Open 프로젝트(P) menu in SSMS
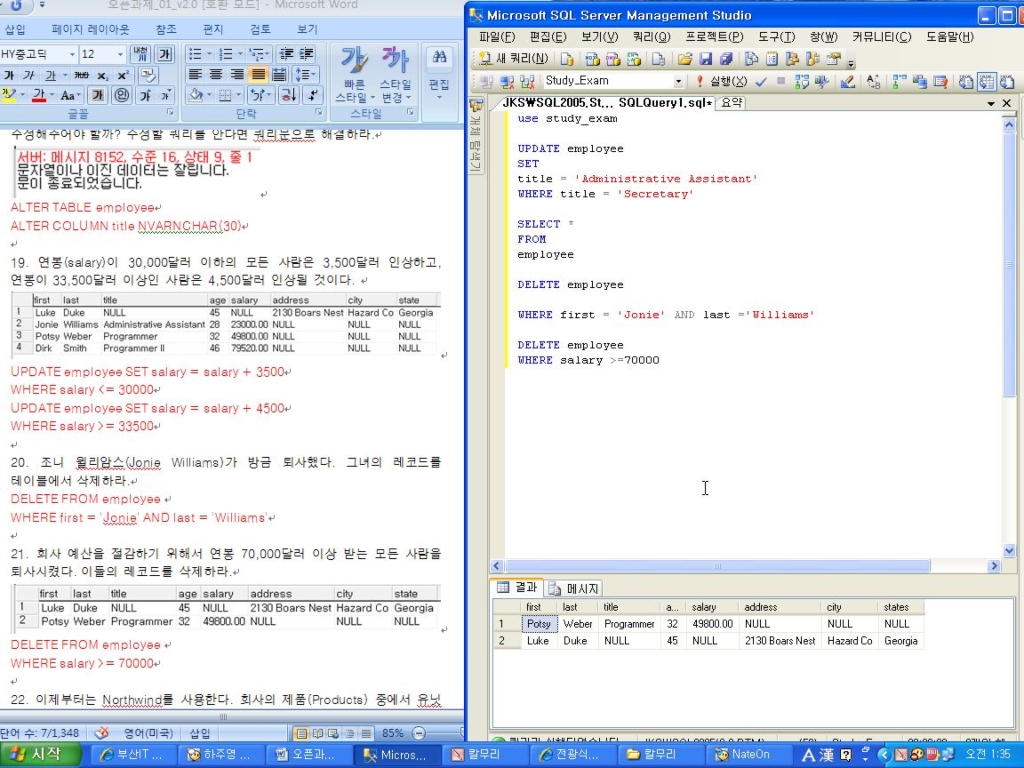Screen dimensions: 1024x768 pyautogui.click(x=714, y=37)
